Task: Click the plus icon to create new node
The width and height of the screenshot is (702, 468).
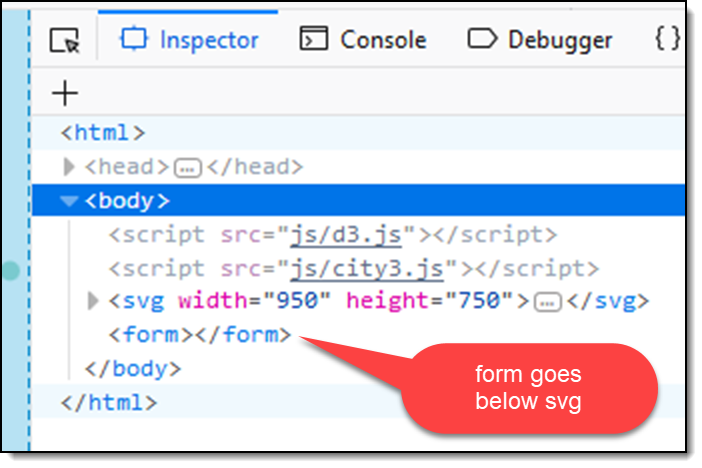Action: 65,93
